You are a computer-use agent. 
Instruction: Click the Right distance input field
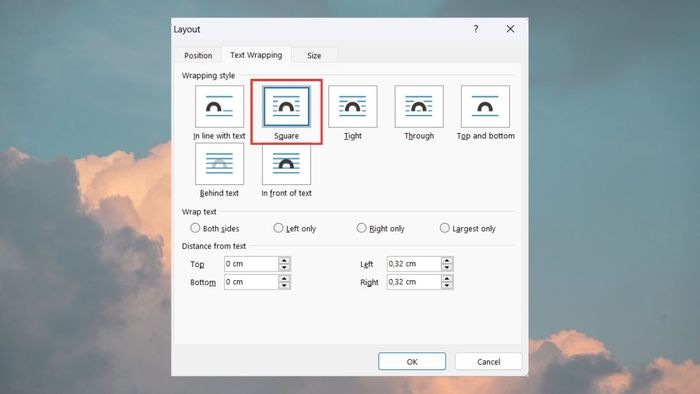(x=414, y=282)
